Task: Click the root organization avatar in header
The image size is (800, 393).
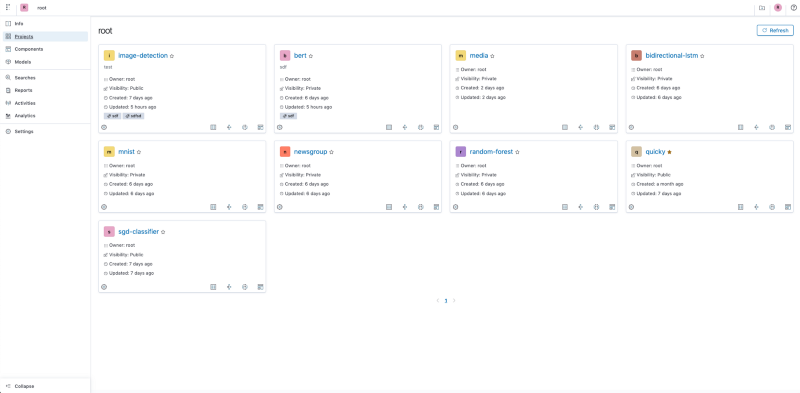Action: coord(23,8)
